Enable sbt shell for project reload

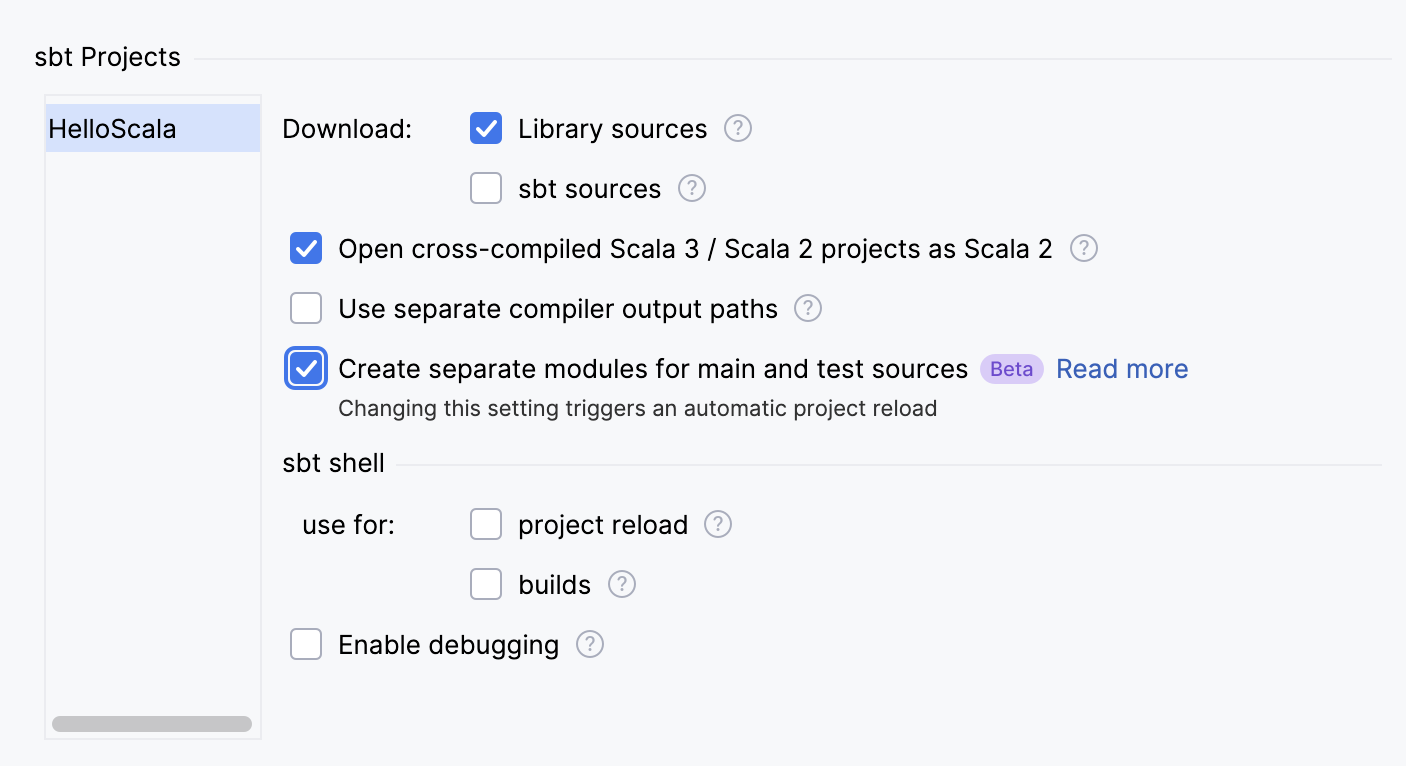coord(486,525)
